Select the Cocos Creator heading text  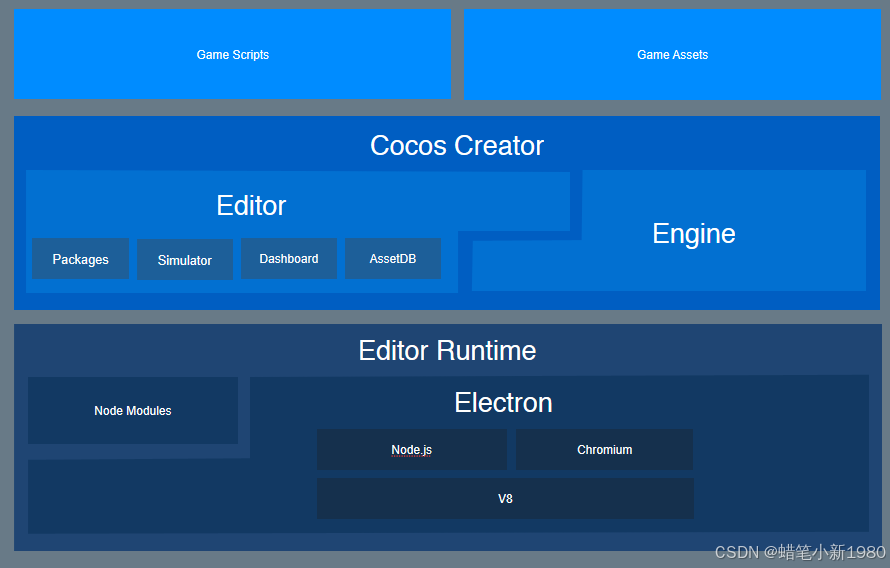(x=457, y=146)
